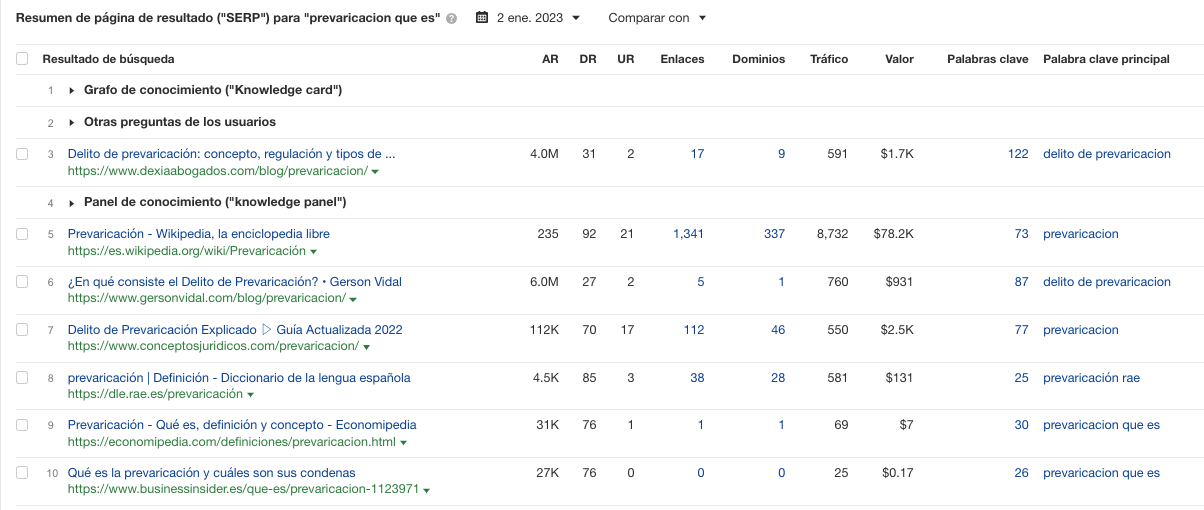Toggle the select-all checkbox in header
This screenshot has width=1204, height=510.
22,59
